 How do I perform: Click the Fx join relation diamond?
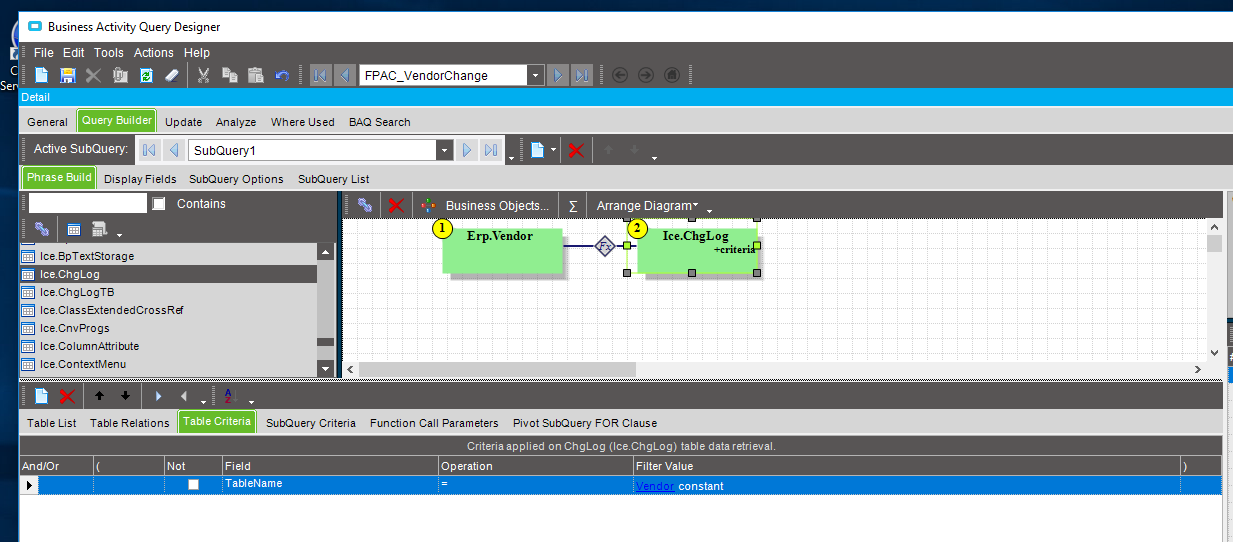604,245
